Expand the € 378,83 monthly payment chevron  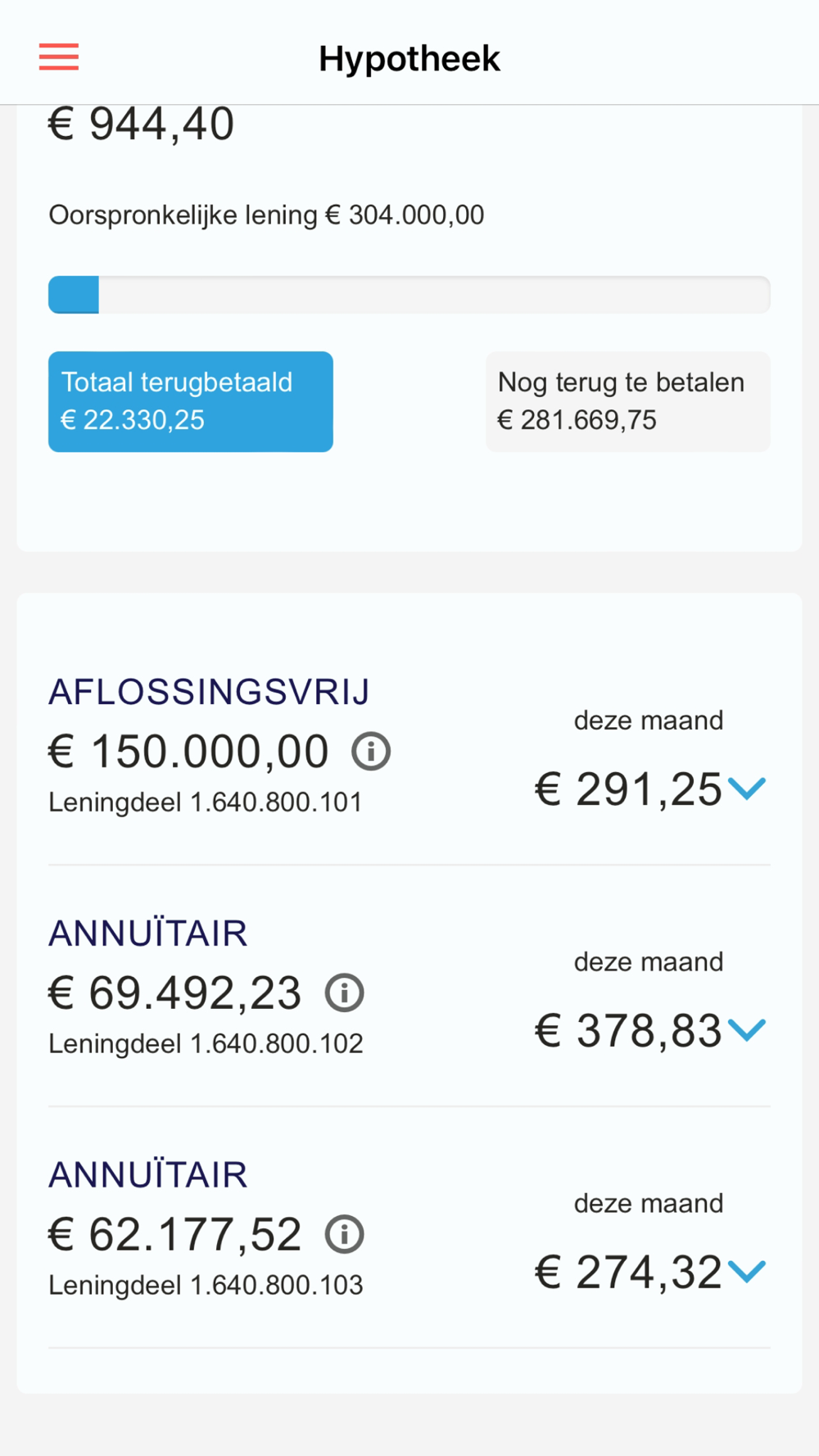click(746, 1030)
